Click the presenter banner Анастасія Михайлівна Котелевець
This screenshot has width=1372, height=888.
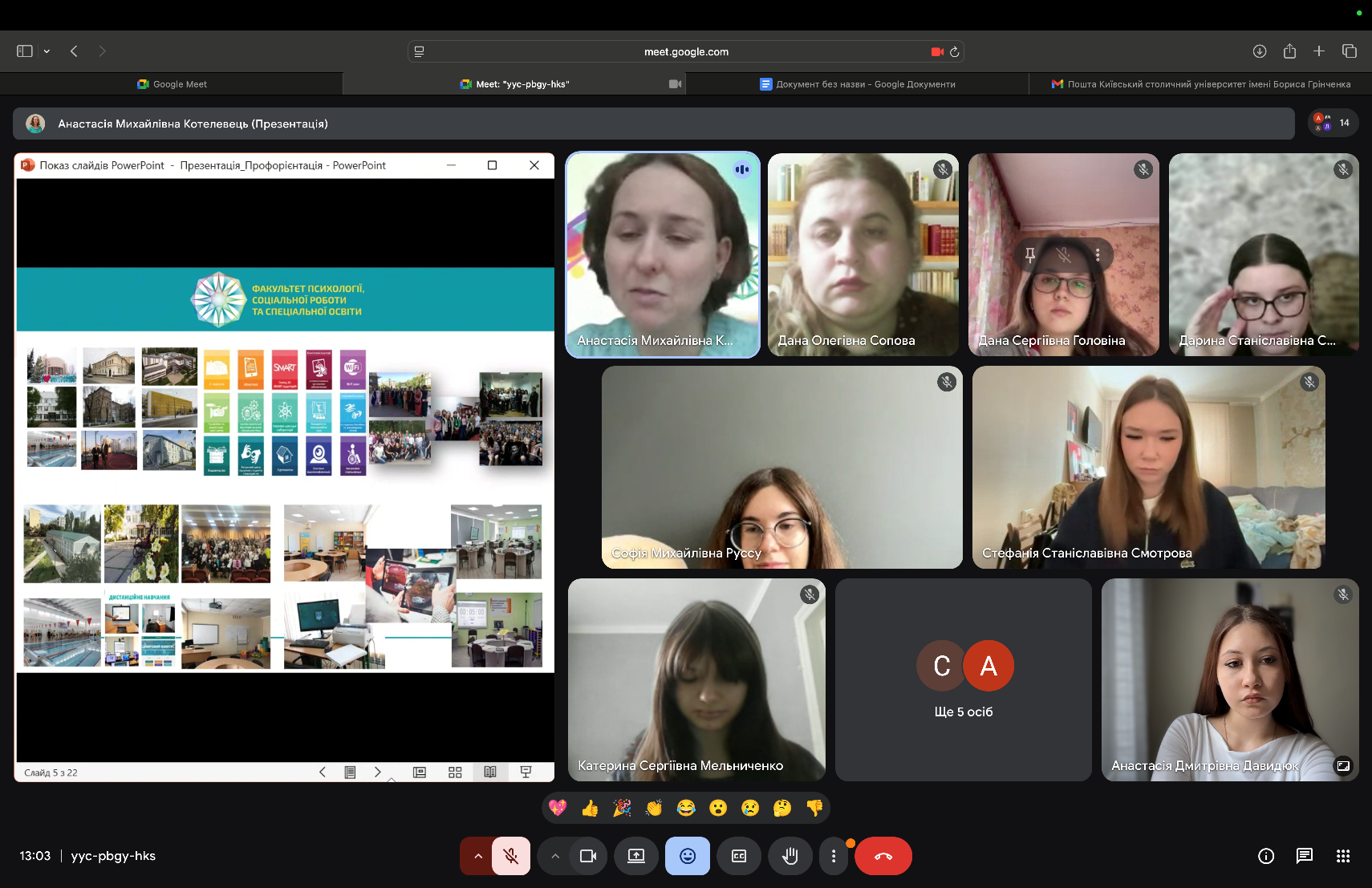653,124
